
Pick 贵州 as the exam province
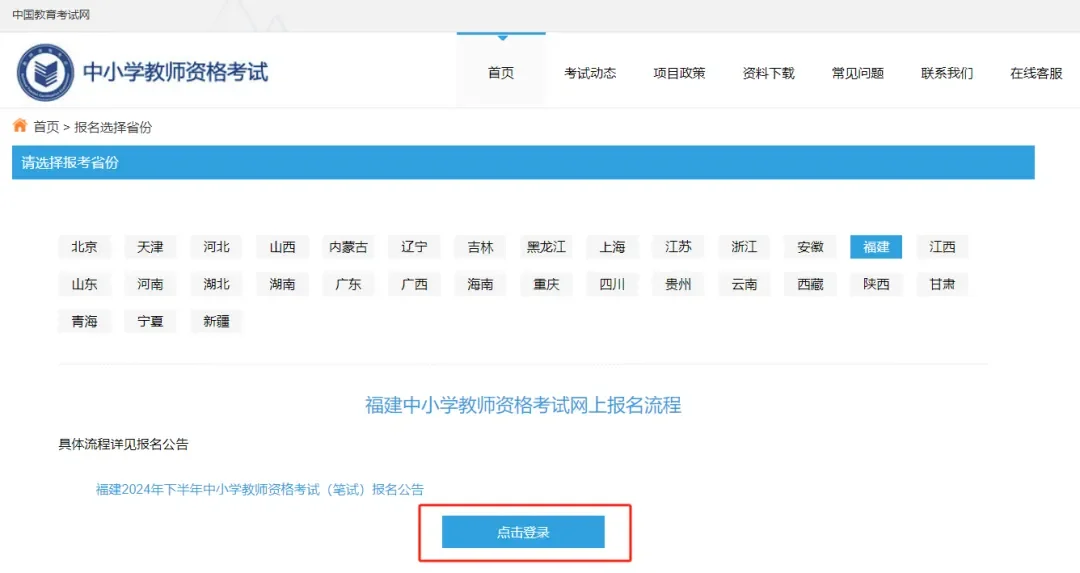coord(678,284)
